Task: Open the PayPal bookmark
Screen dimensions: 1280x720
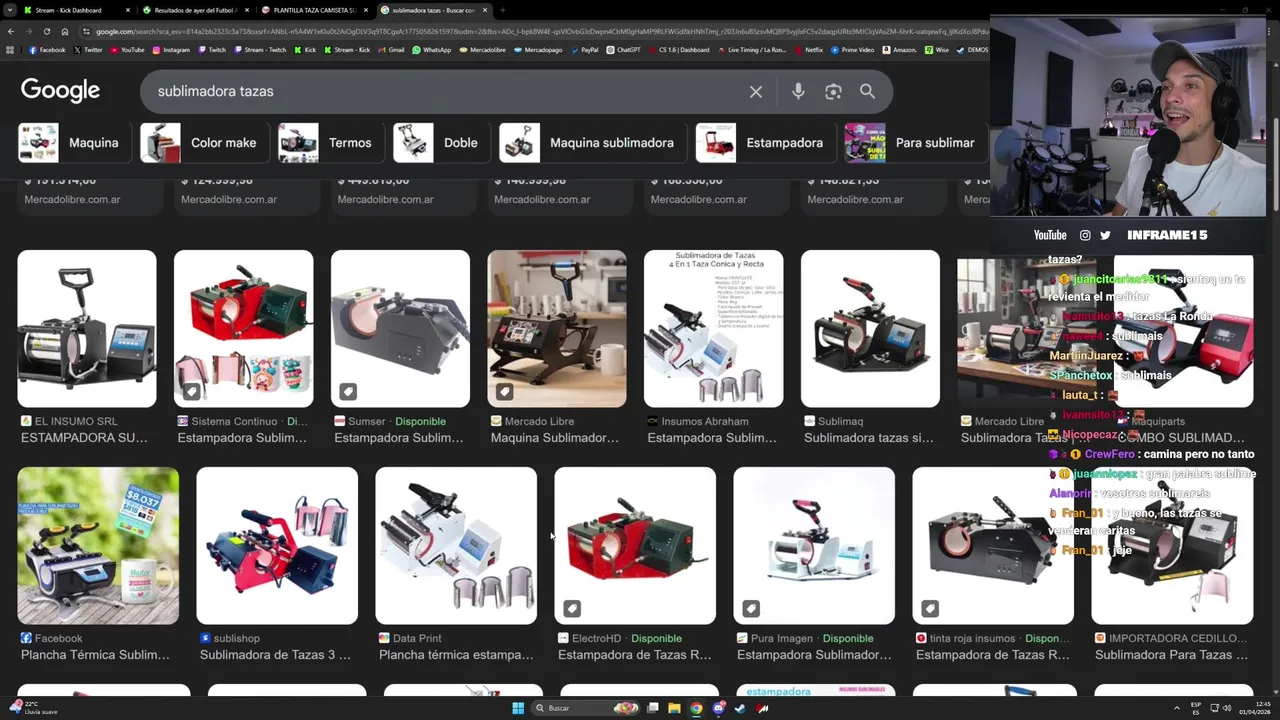Action: pos(584,49)
